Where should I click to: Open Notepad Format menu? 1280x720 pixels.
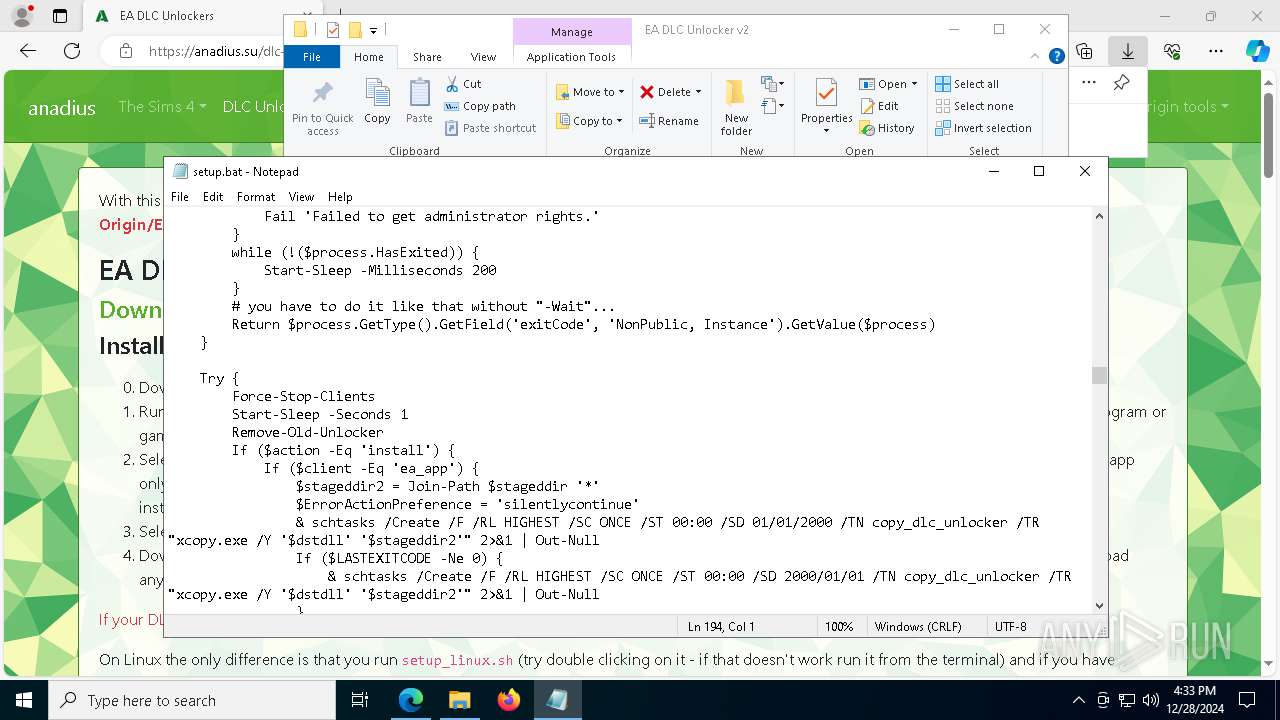coord(256,197)
